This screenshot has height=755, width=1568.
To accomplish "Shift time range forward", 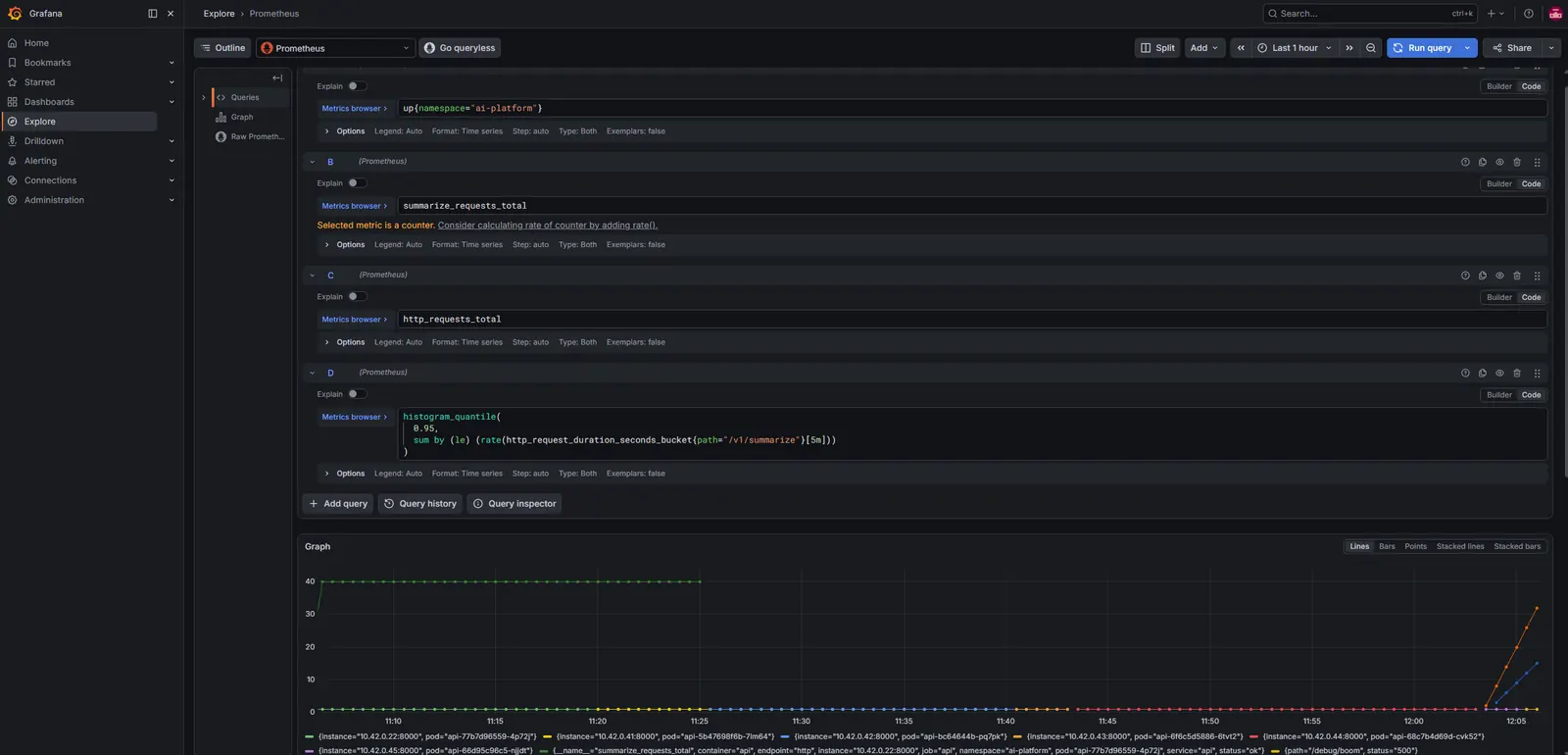I will (1349, 48).
